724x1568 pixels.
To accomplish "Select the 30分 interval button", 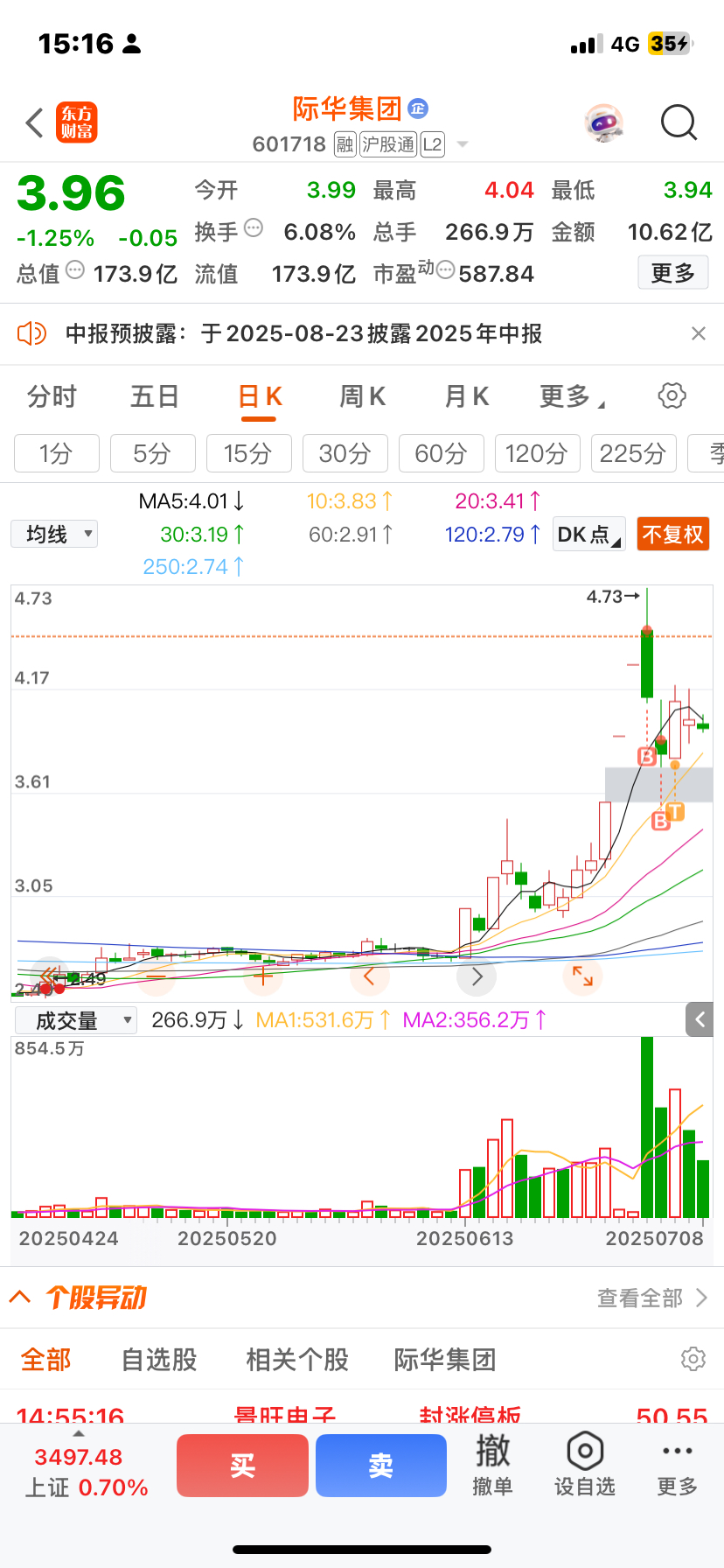I will pos(345,453).
